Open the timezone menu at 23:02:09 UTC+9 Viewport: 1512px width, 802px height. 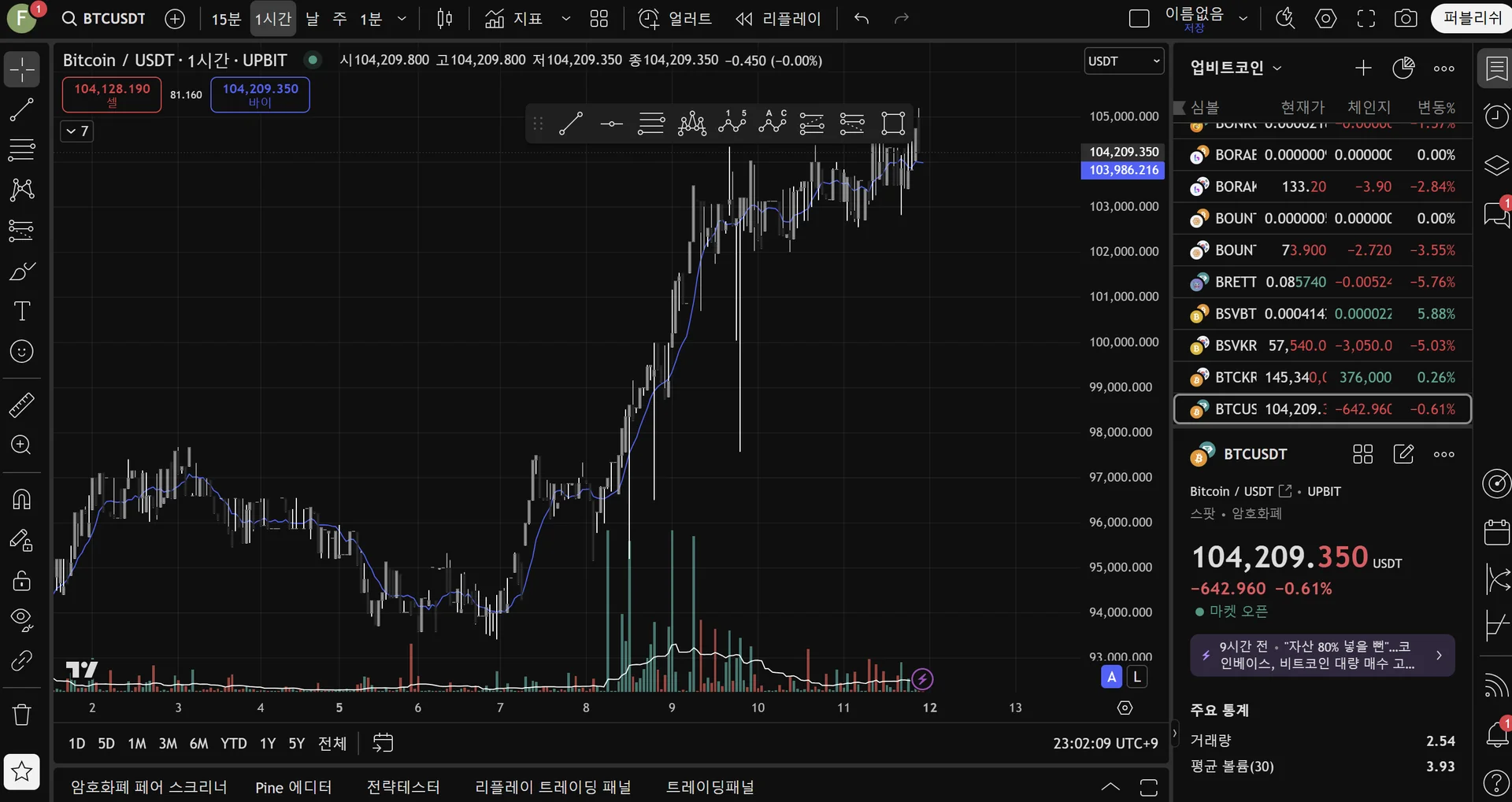click(1106, 744)
